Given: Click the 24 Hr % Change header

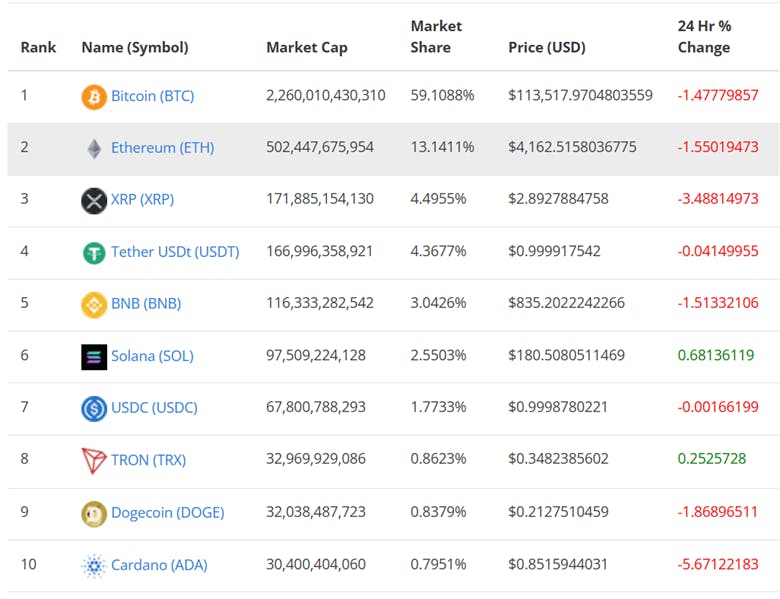Looking at the screenshot, I should pos(704,37).
